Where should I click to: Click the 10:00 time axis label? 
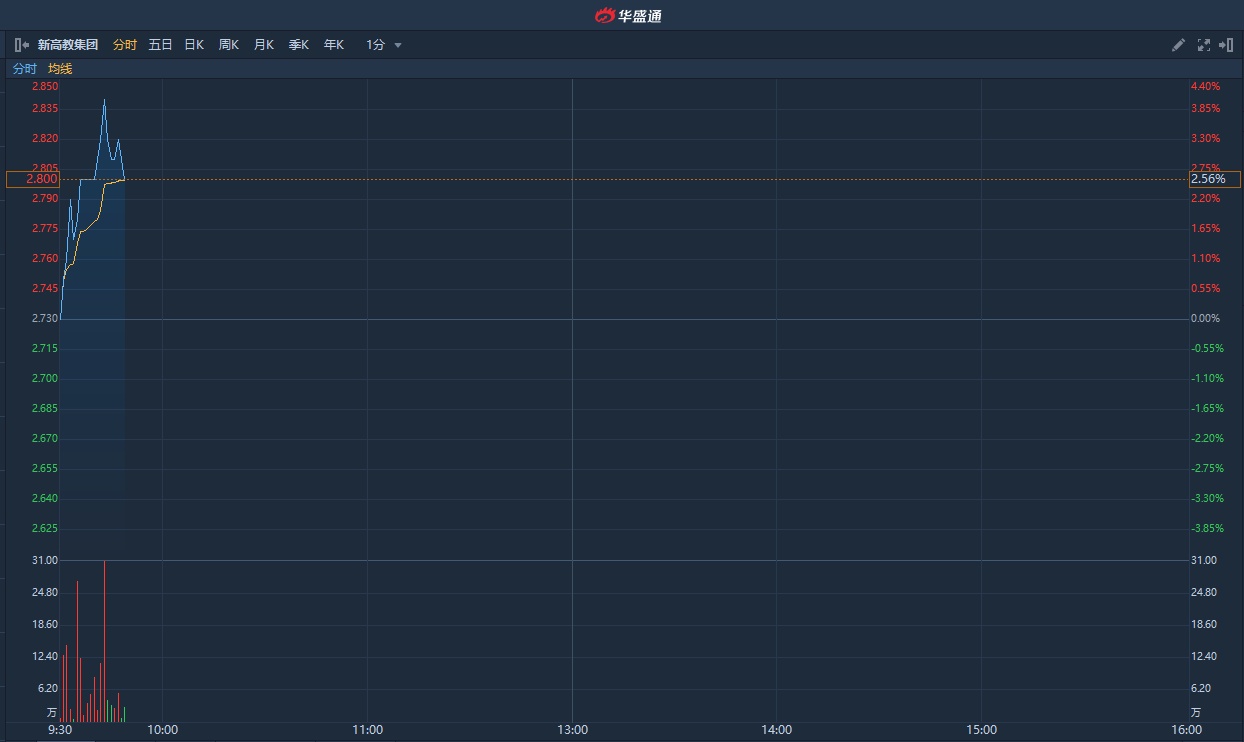click(163, 730)
